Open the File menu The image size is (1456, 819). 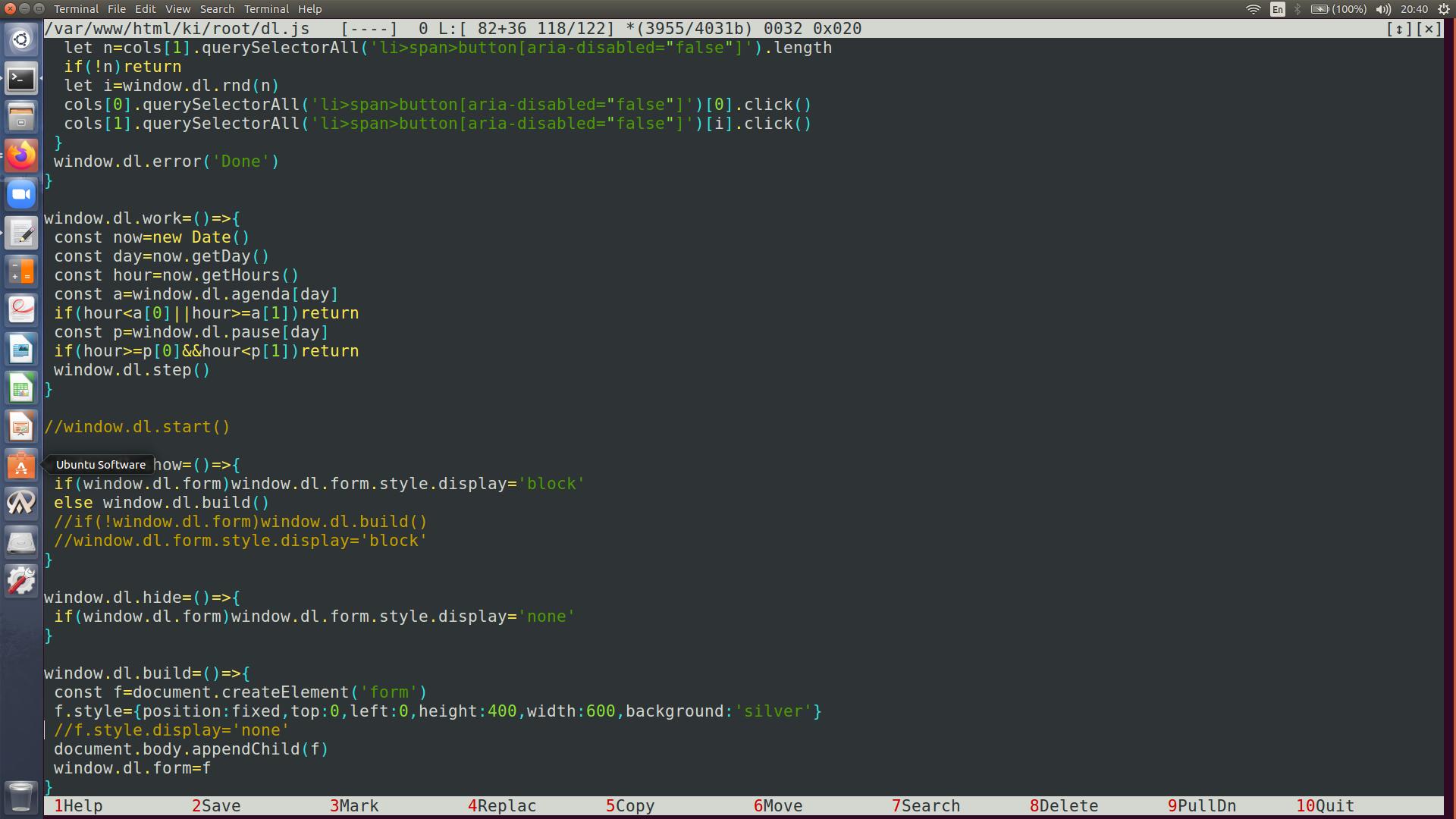(x=116, y=9)
